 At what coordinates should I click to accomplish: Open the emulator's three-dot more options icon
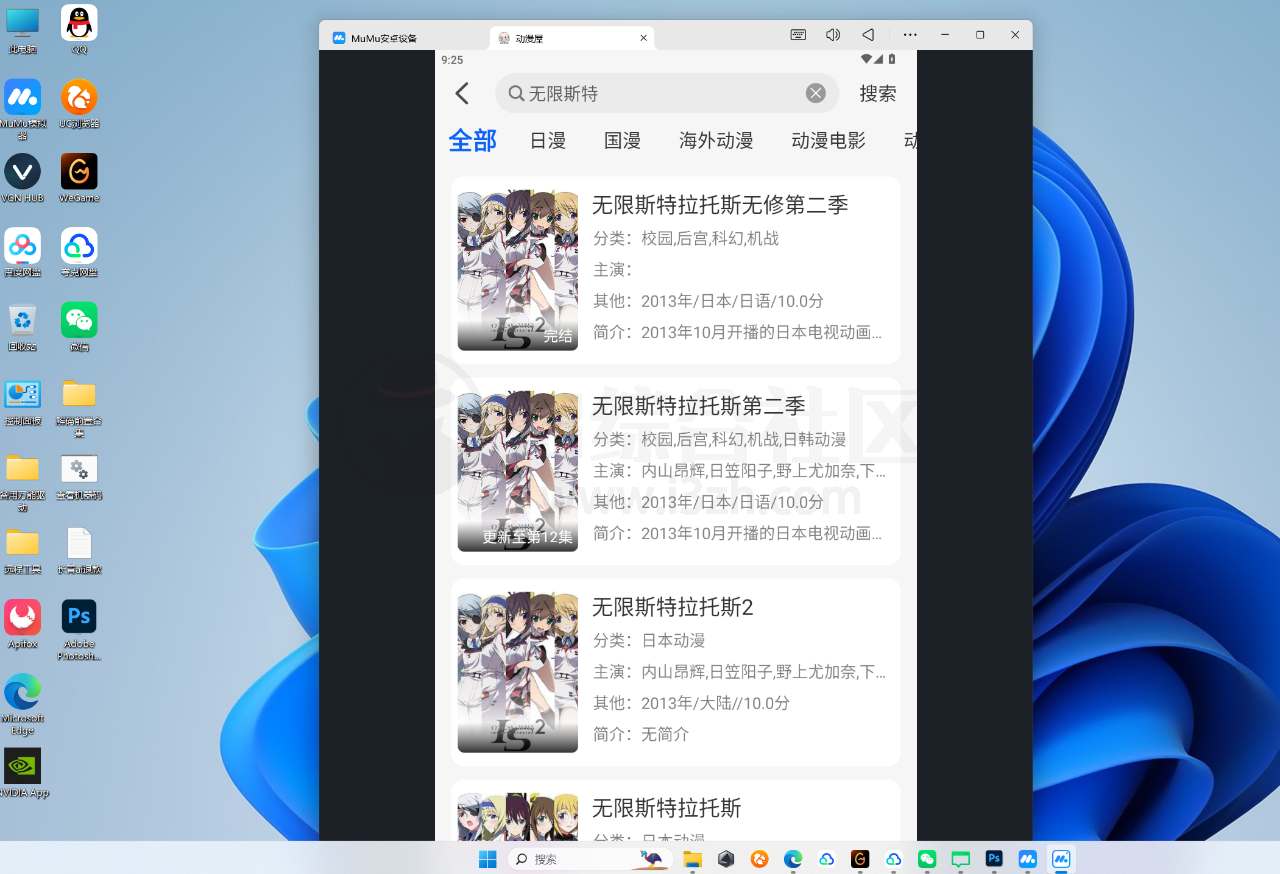(x=910, y=34)
